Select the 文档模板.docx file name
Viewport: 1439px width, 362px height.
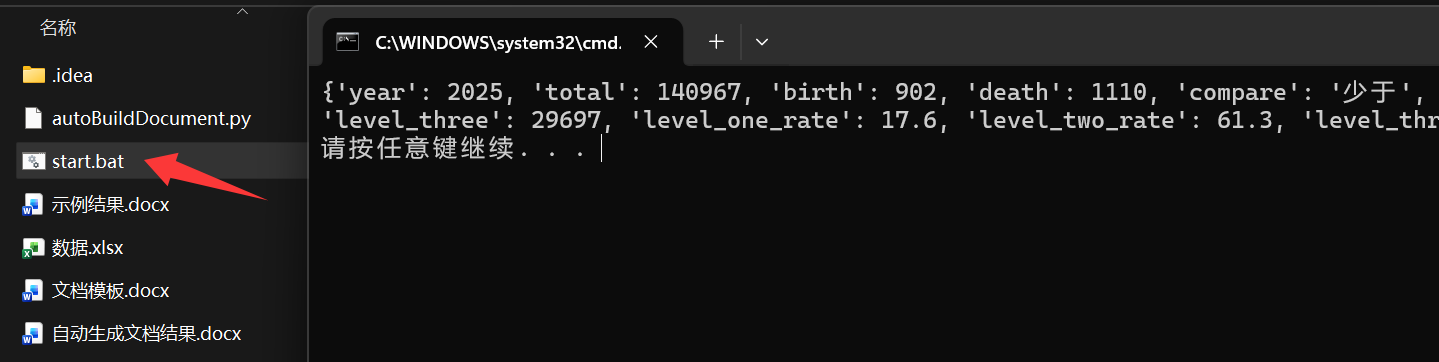110,291
